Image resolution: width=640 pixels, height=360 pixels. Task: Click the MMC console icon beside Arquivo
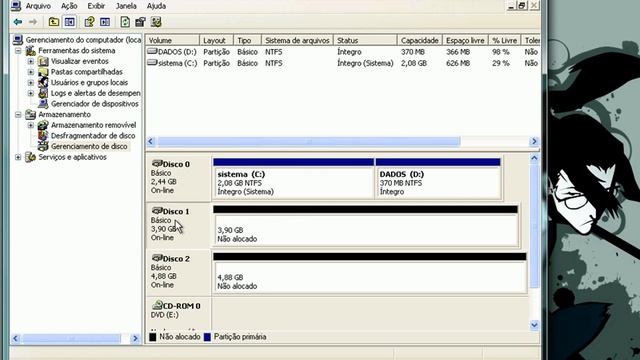coord(16,6)
